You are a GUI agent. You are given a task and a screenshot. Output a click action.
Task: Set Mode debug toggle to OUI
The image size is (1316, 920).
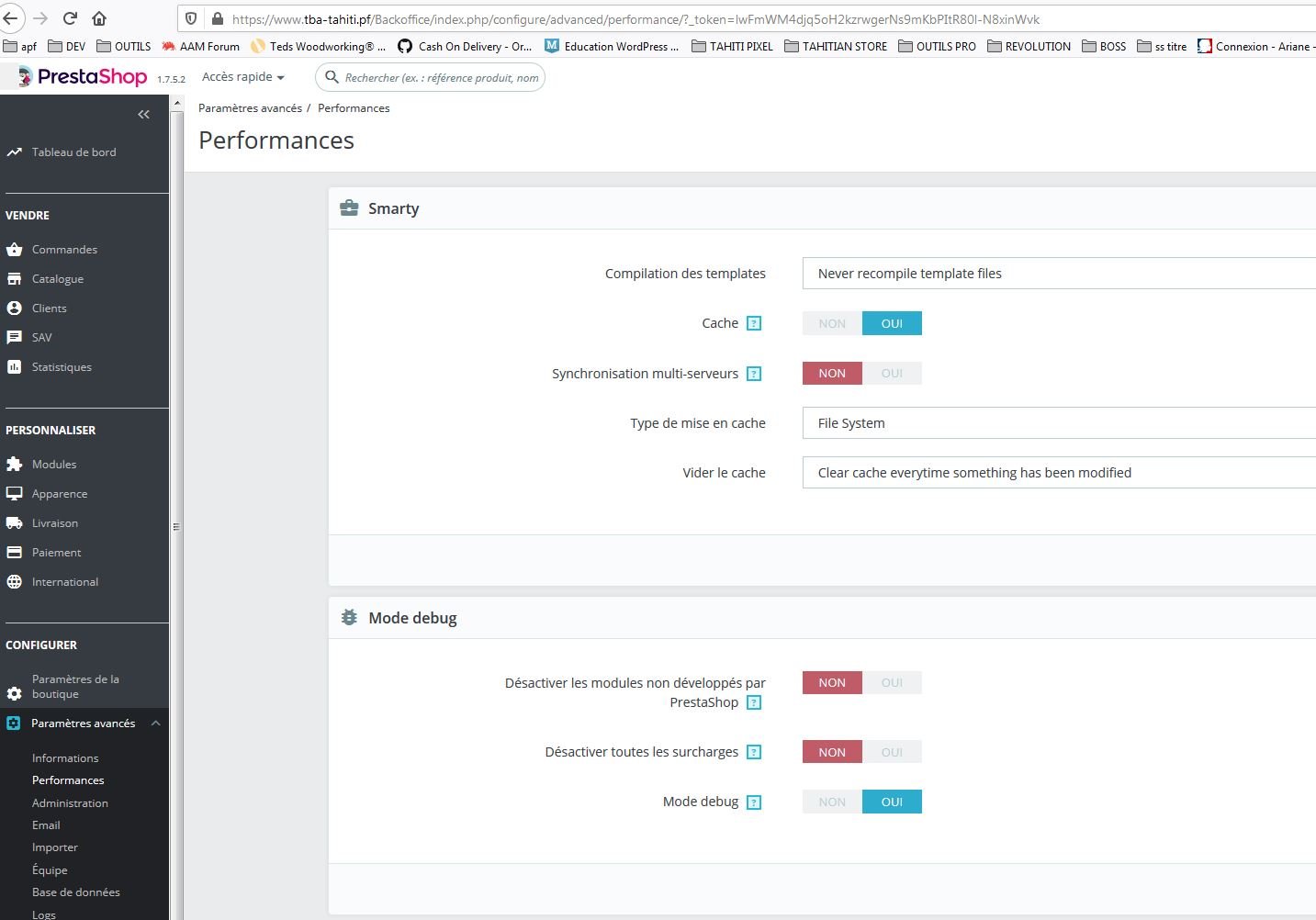[x=892, y=802]
